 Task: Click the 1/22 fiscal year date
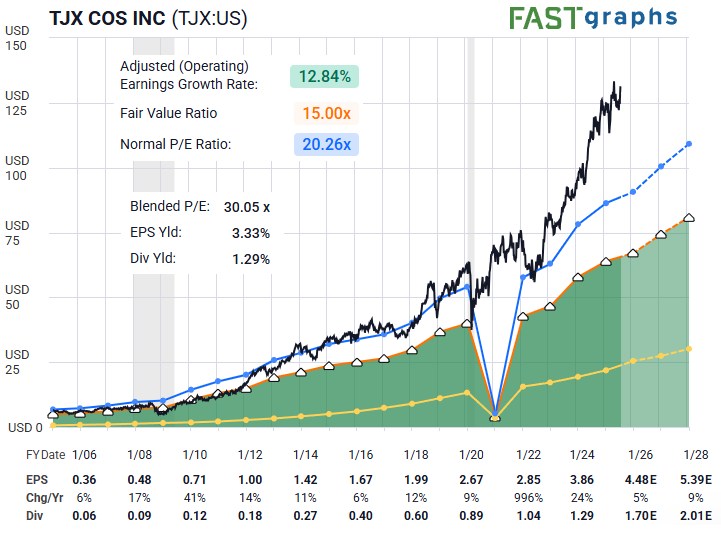pyautogui.click(x=528, y=455)
